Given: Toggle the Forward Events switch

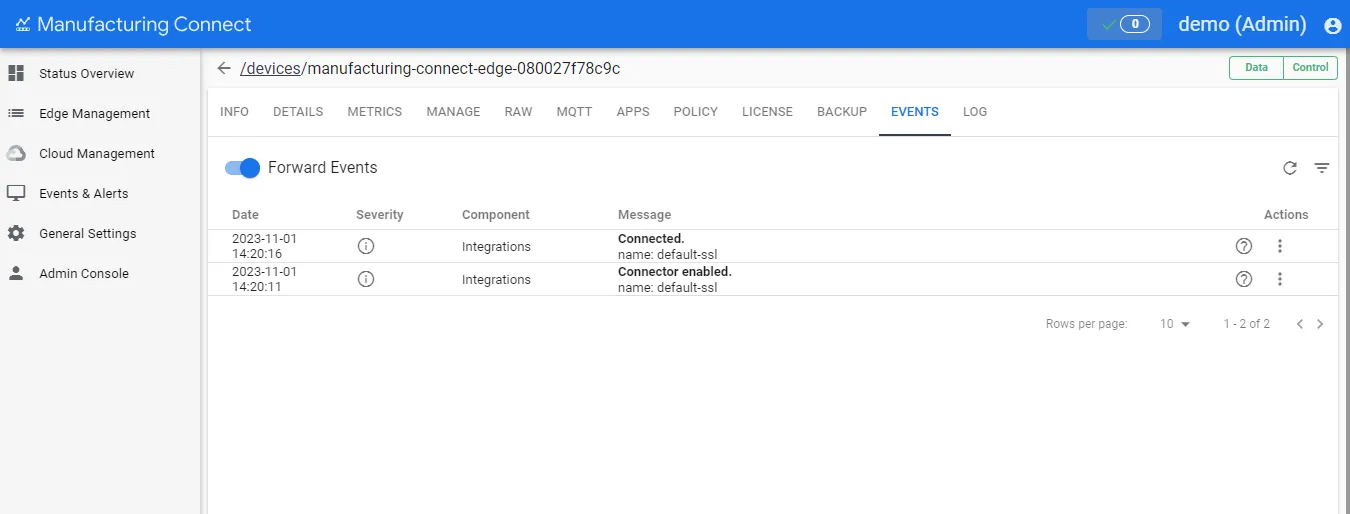Looking at the screenshot, I should (x=243, y=168).
